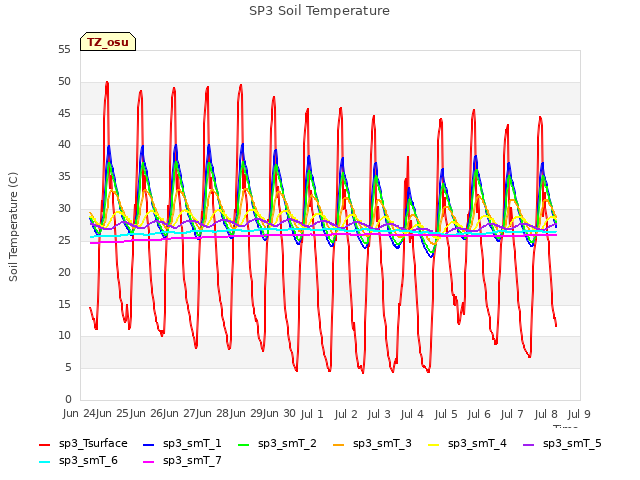Image resolution: width=640 pixels, height=480 pixels.
Task: Click the orange sp3_smT_3 legend swatch
Action: (339, 444)
